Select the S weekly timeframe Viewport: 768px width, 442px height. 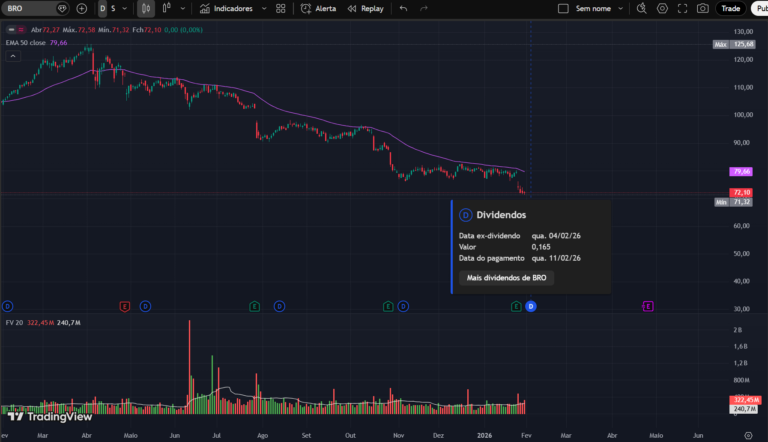pyautogui.click(x=113, y=8)
